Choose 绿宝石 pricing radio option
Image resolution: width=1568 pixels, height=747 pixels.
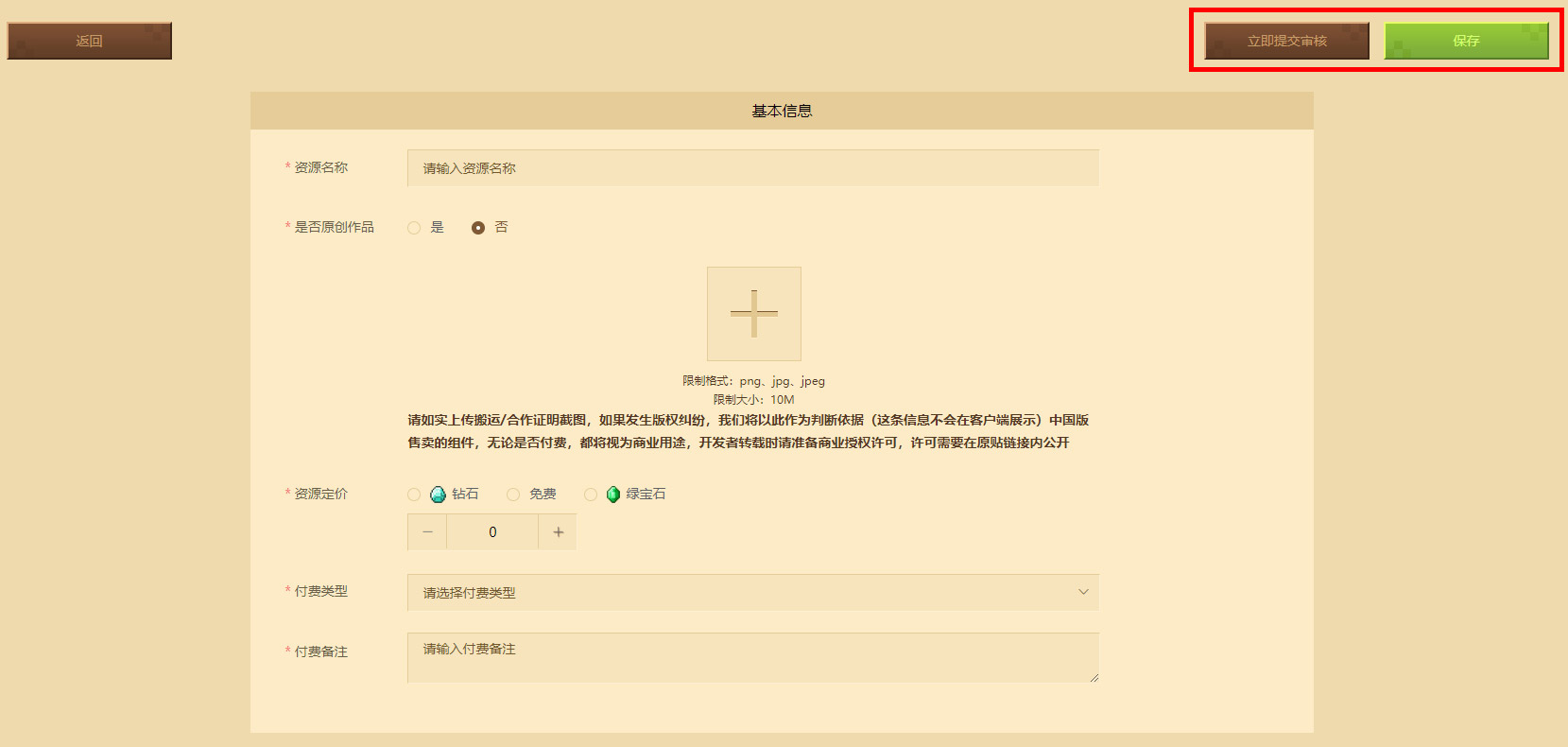591,495
